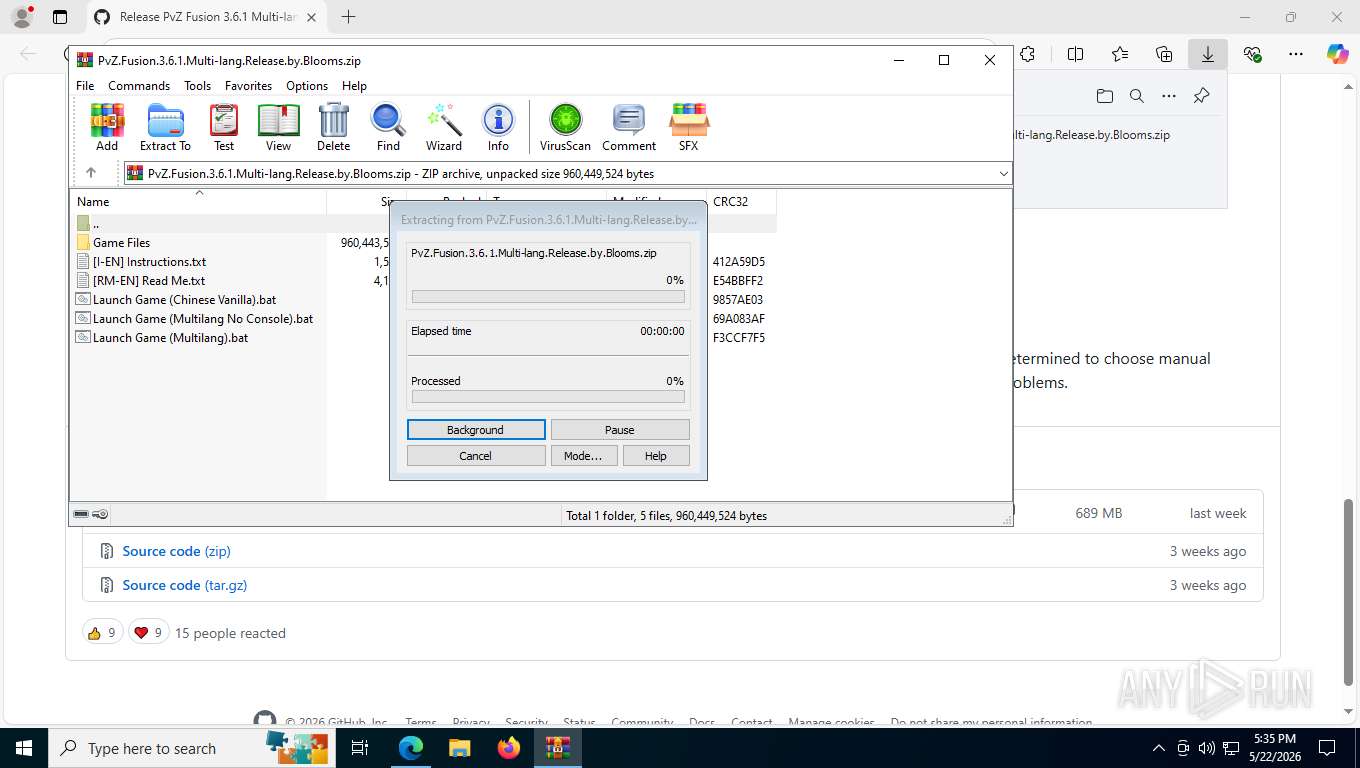The width and height of the screenshot is (1360, 768).
Task: Click the Add toolbar icon in WinRAR
Action: [x=107, y=127]
